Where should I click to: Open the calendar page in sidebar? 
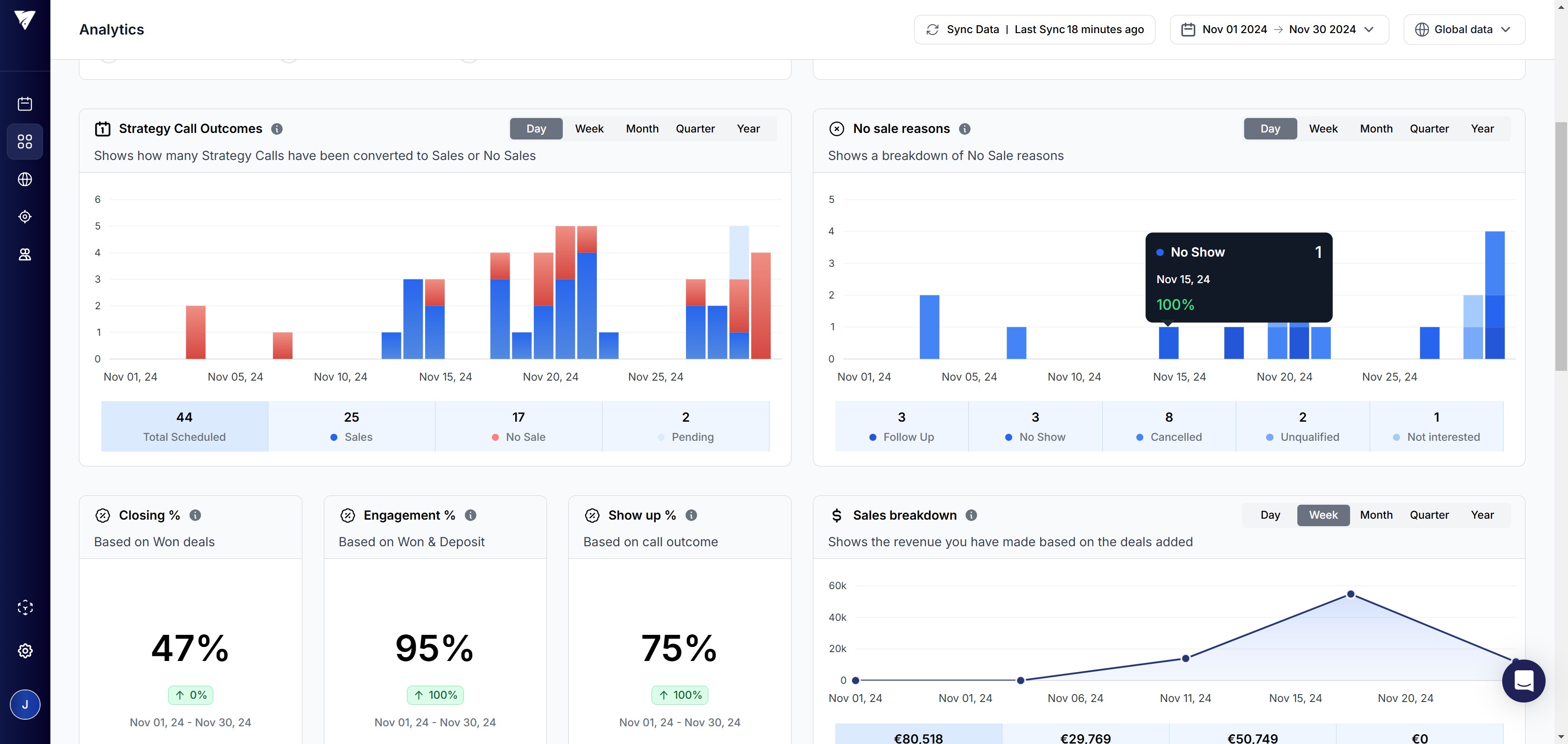25,104
